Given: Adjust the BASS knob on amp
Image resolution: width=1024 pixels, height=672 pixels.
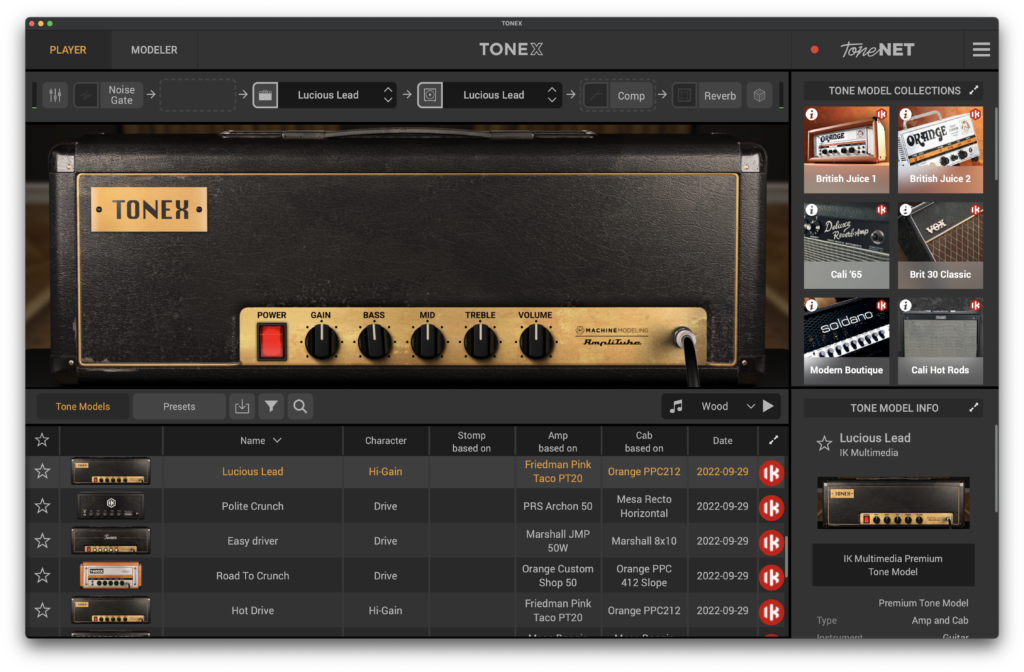Looking at the screenshot, I should [374, 342].
